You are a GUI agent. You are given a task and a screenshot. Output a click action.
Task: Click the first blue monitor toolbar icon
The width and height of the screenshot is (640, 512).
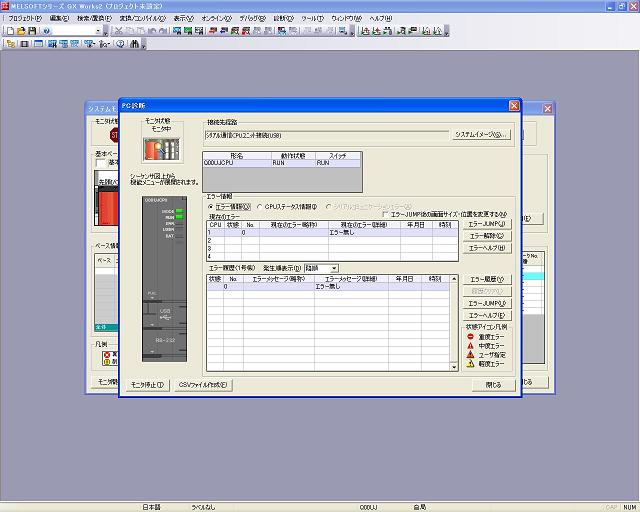coord(177,31)
